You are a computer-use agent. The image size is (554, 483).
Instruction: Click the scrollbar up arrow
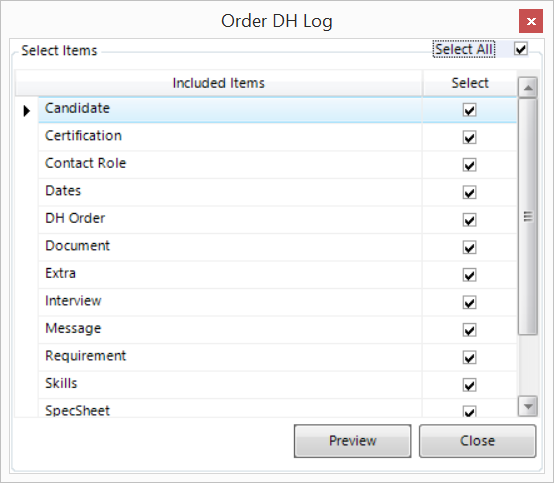click(x=528, y=87)
